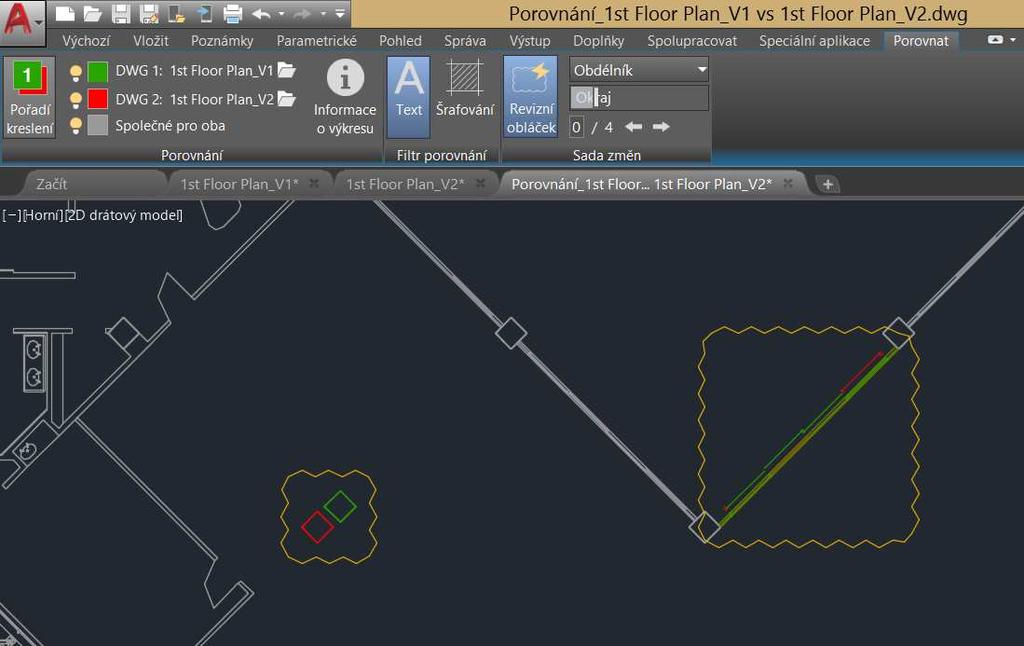This screenshot has height=646, width=1024.
Task: Toggle Společné pro oba visibility bulb
Action: point(76,125)
